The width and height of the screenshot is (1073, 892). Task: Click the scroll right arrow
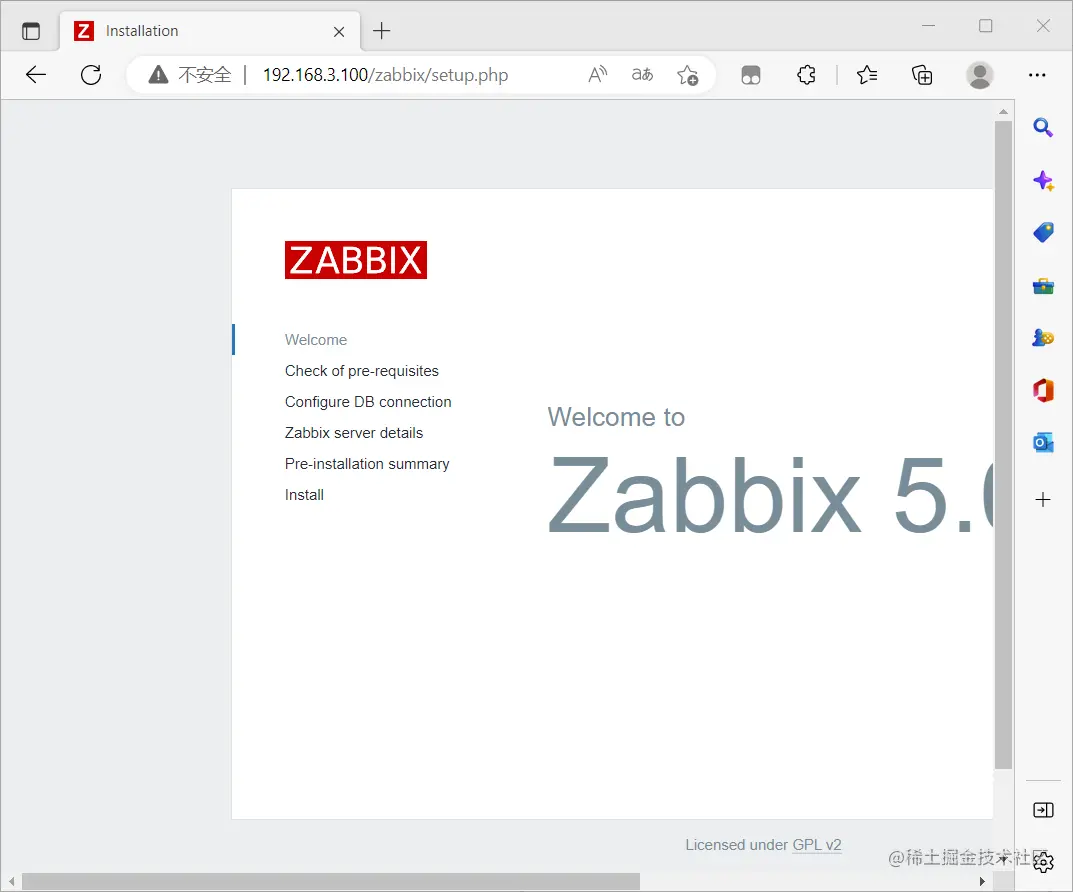pos(982,881)
